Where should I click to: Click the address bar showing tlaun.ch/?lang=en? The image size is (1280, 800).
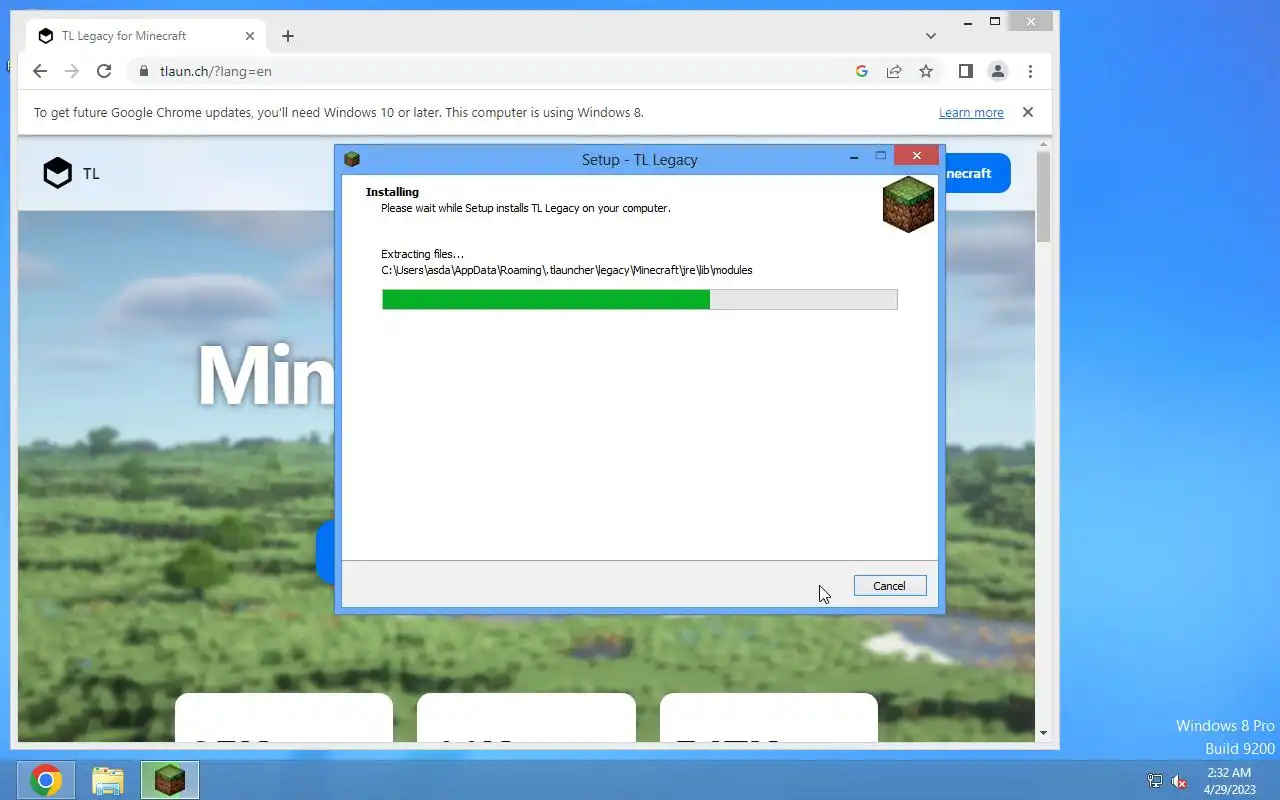(x=490, y=71)
